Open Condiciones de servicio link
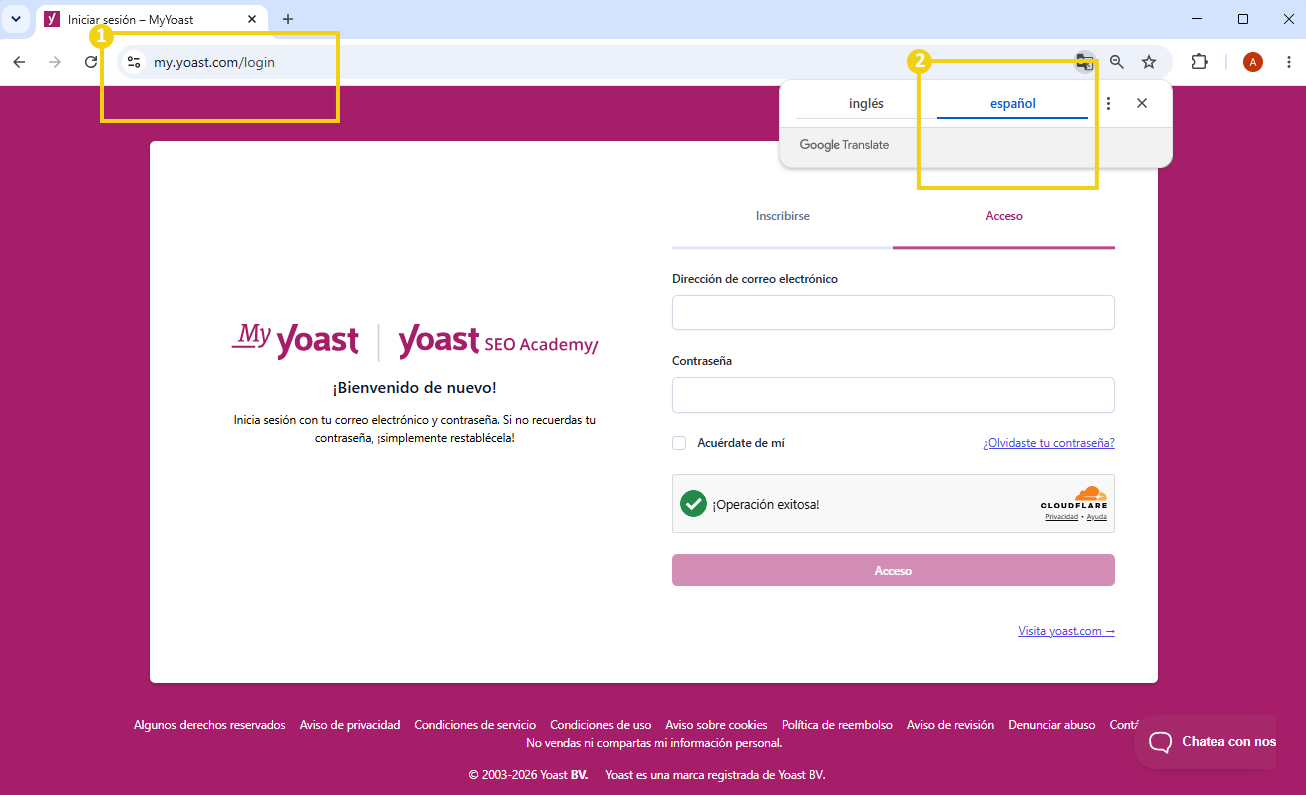Screen dimensions: 1306x795 (475, 725)
